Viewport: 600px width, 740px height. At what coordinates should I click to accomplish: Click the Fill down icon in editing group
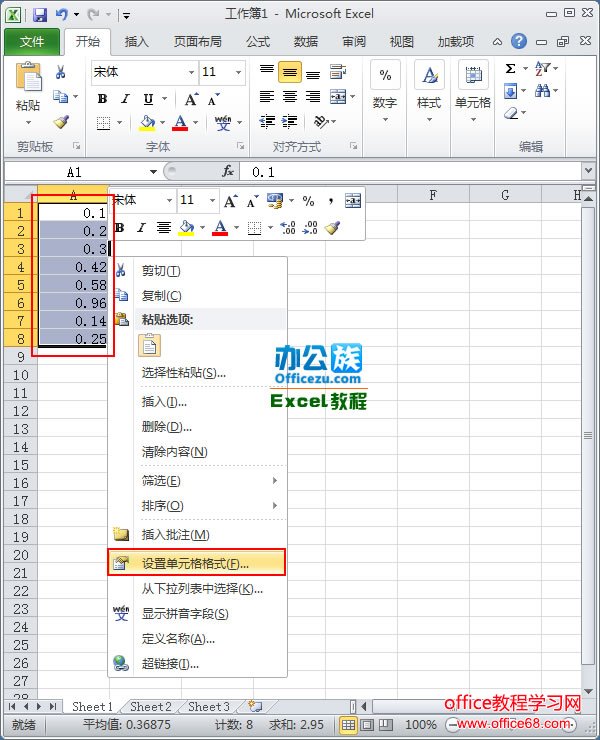(511, 91)
